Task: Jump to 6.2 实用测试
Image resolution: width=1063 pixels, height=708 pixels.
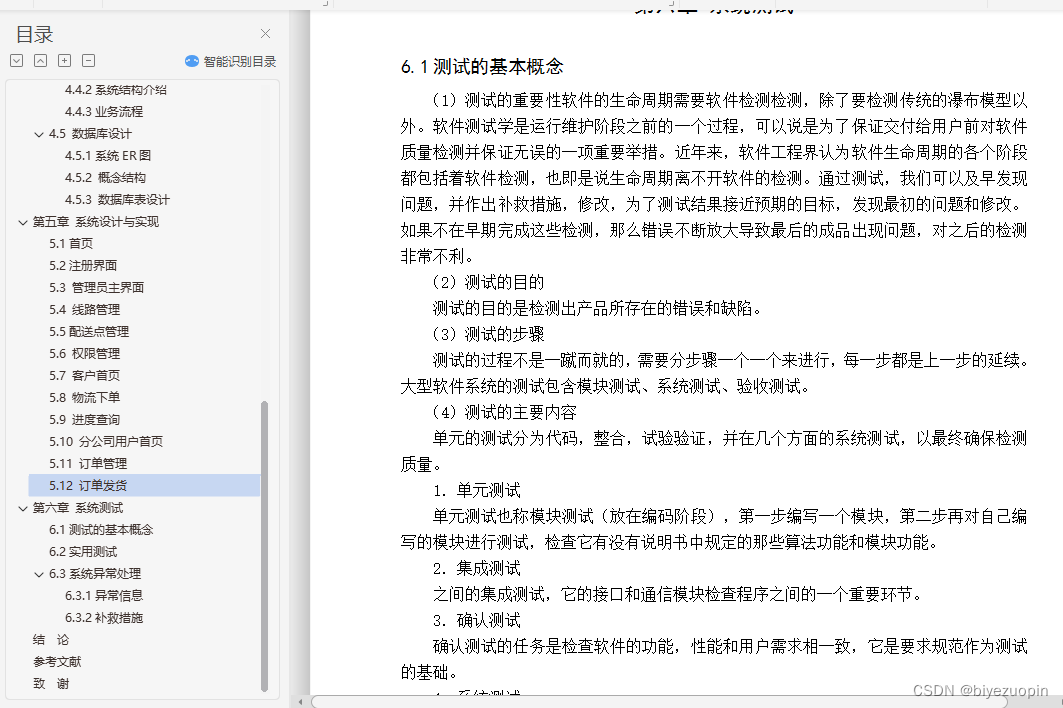Action: [x=83, y=551]
